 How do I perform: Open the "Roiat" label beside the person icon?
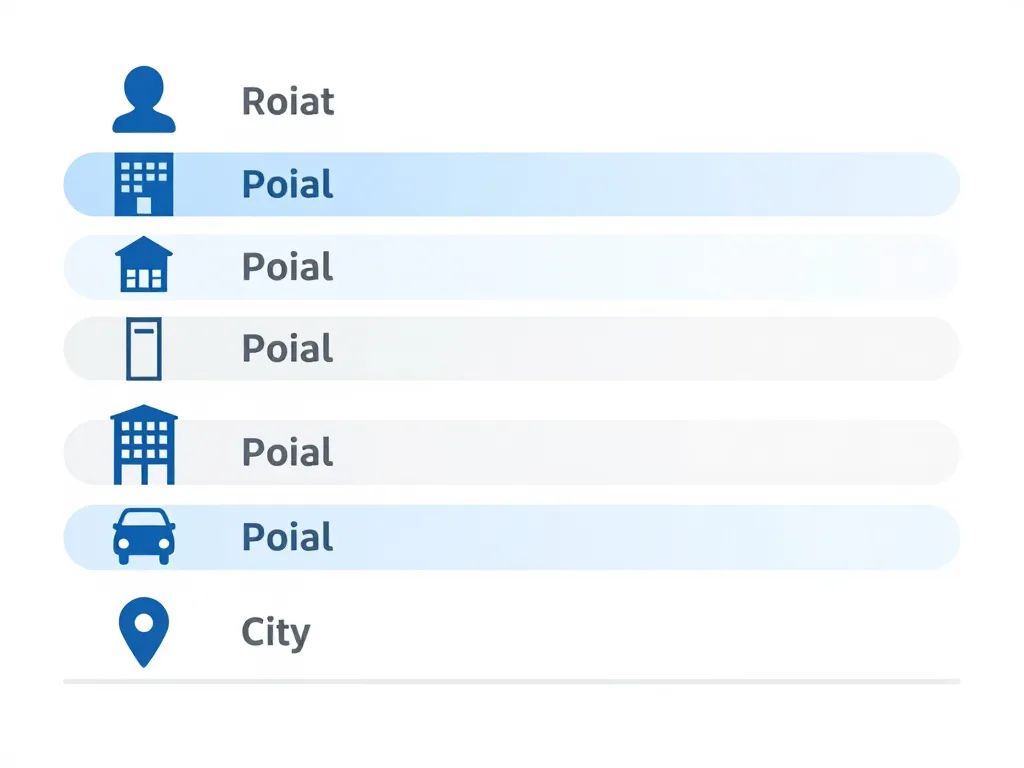(288, 102)
